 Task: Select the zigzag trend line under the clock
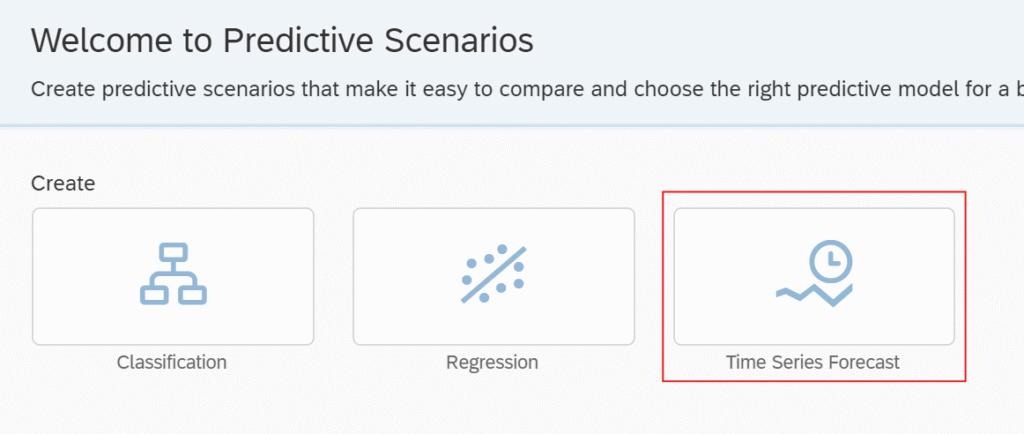814,295
